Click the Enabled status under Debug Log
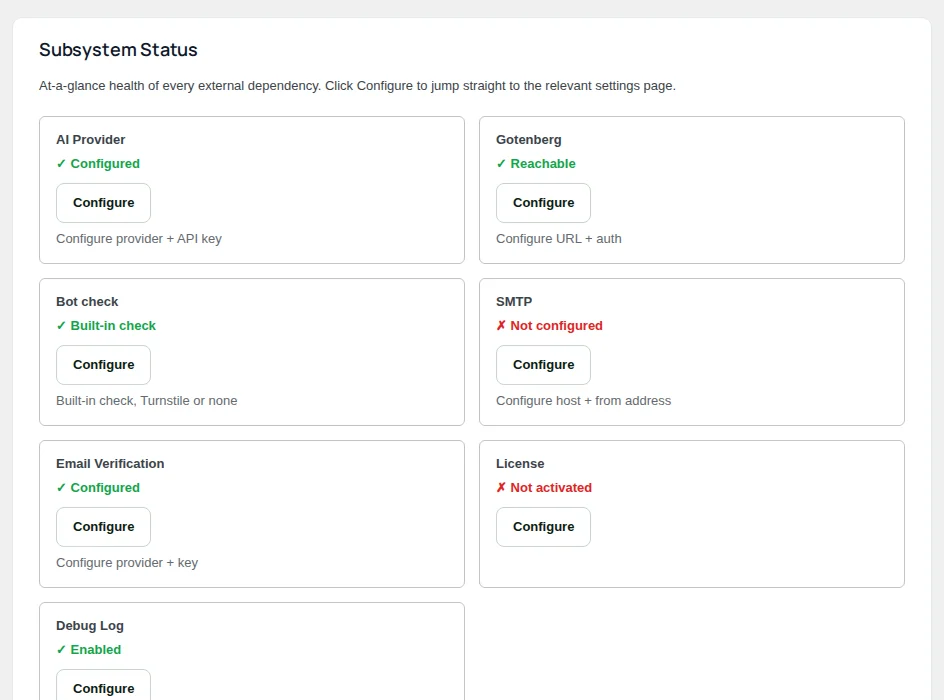Image resolution: width=944 pixels, height=700 pixels. click(x=88, y=649)
